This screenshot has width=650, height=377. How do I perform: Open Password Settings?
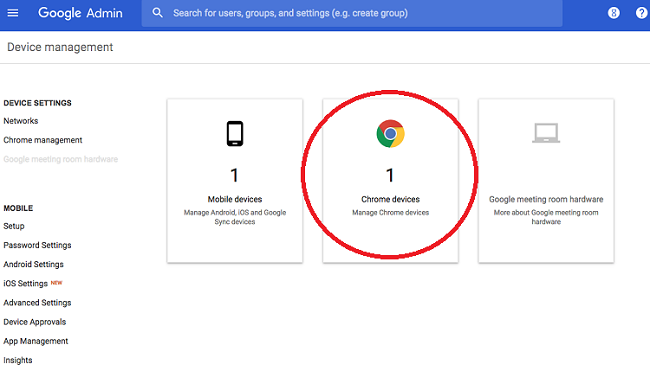click(37, 245)
